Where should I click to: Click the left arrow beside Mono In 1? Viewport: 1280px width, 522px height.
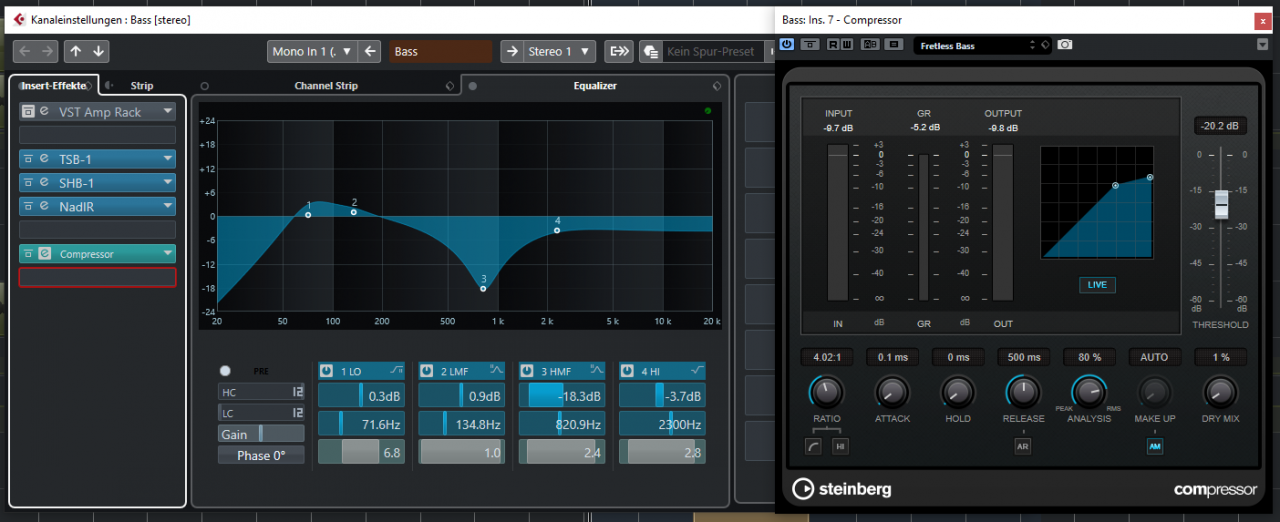pyautogui.click(x=370, y=51)
